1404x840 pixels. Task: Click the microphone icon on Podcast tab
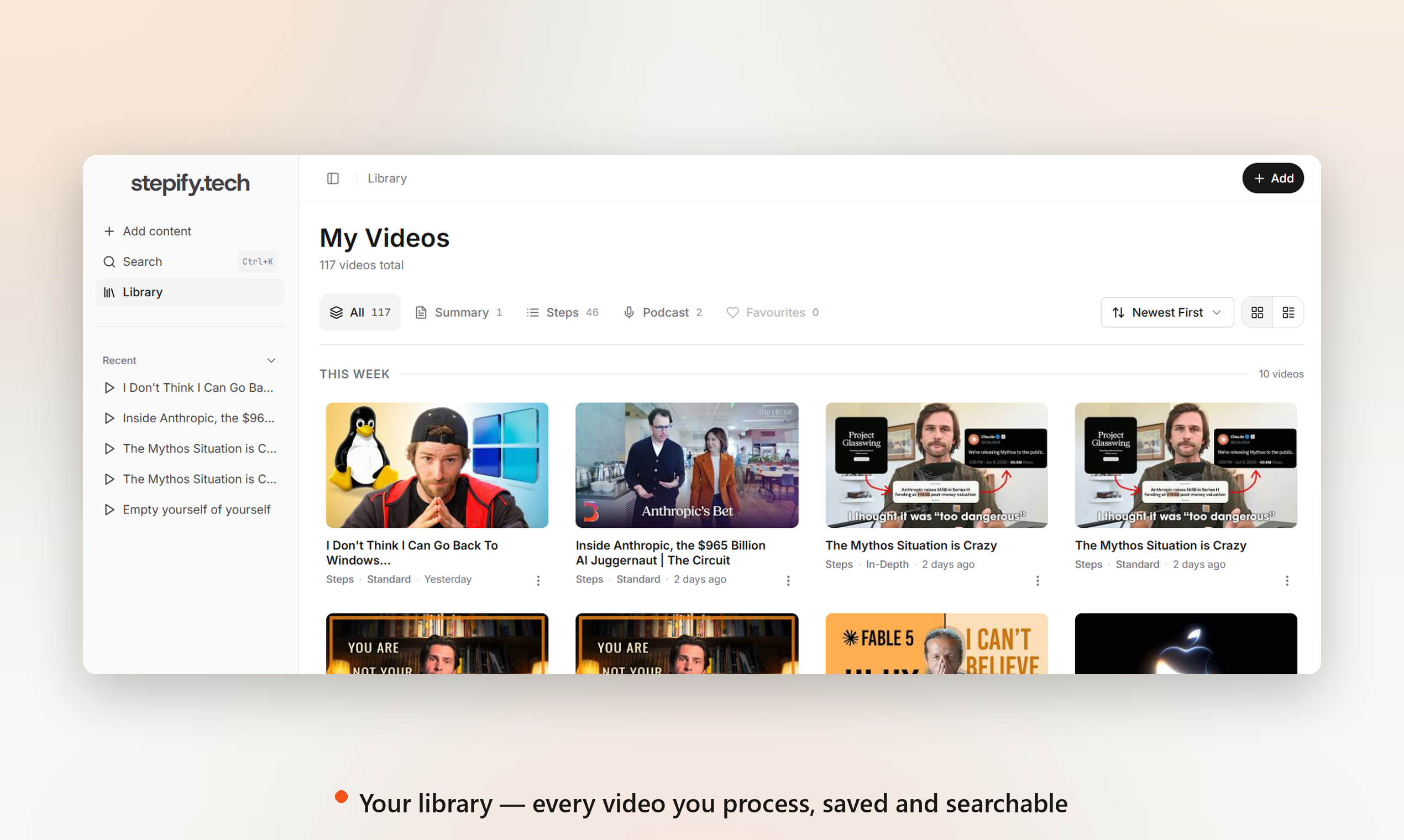click(x=629, y=312)
